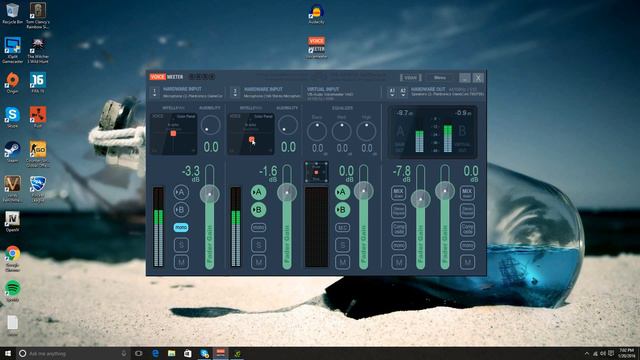Screen dimensions: 640x360
Task: Open Spotify desktop shortcut
Action: click(12, 291)
